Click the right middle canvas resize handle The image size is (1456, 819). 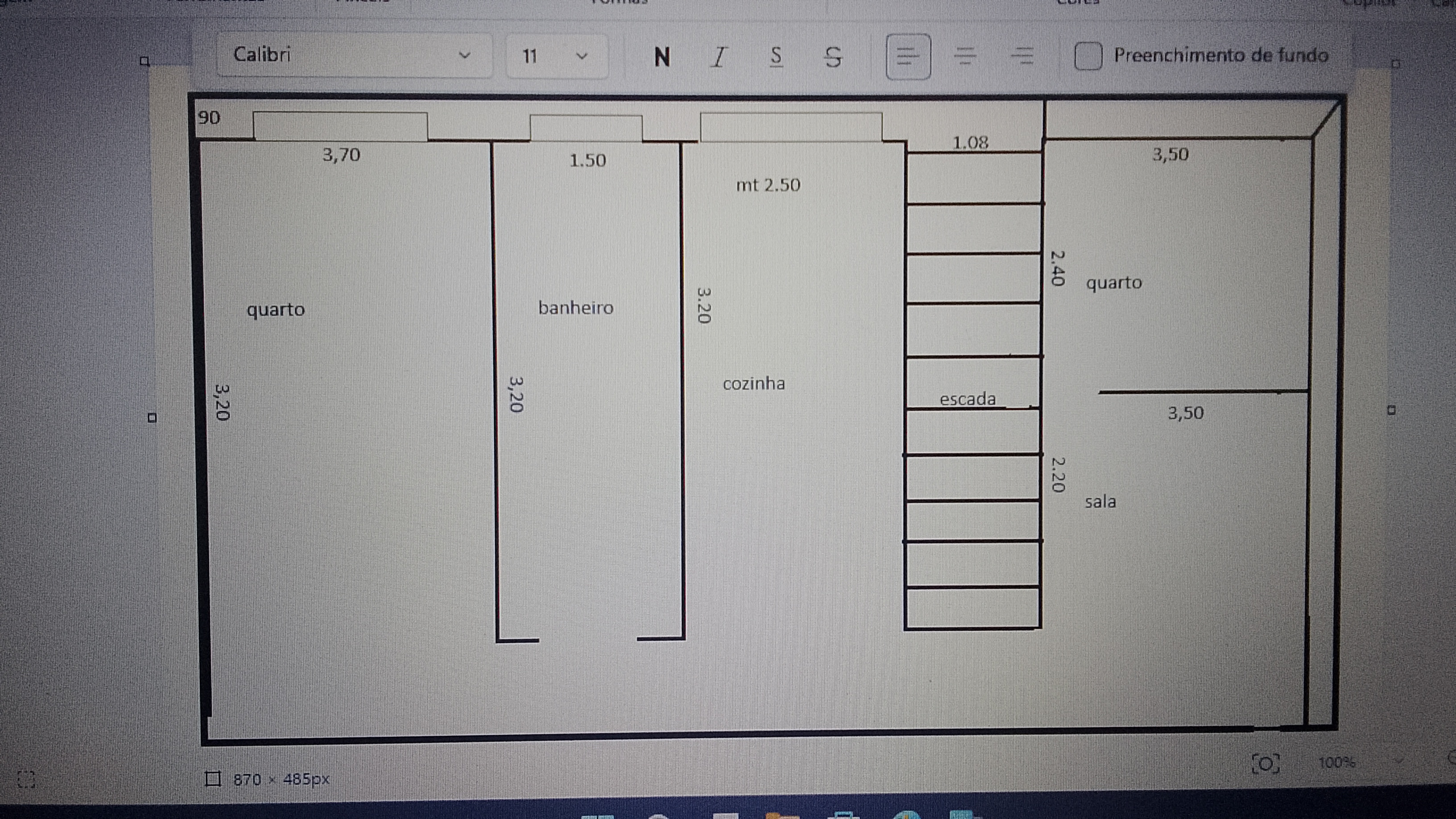1391,410
